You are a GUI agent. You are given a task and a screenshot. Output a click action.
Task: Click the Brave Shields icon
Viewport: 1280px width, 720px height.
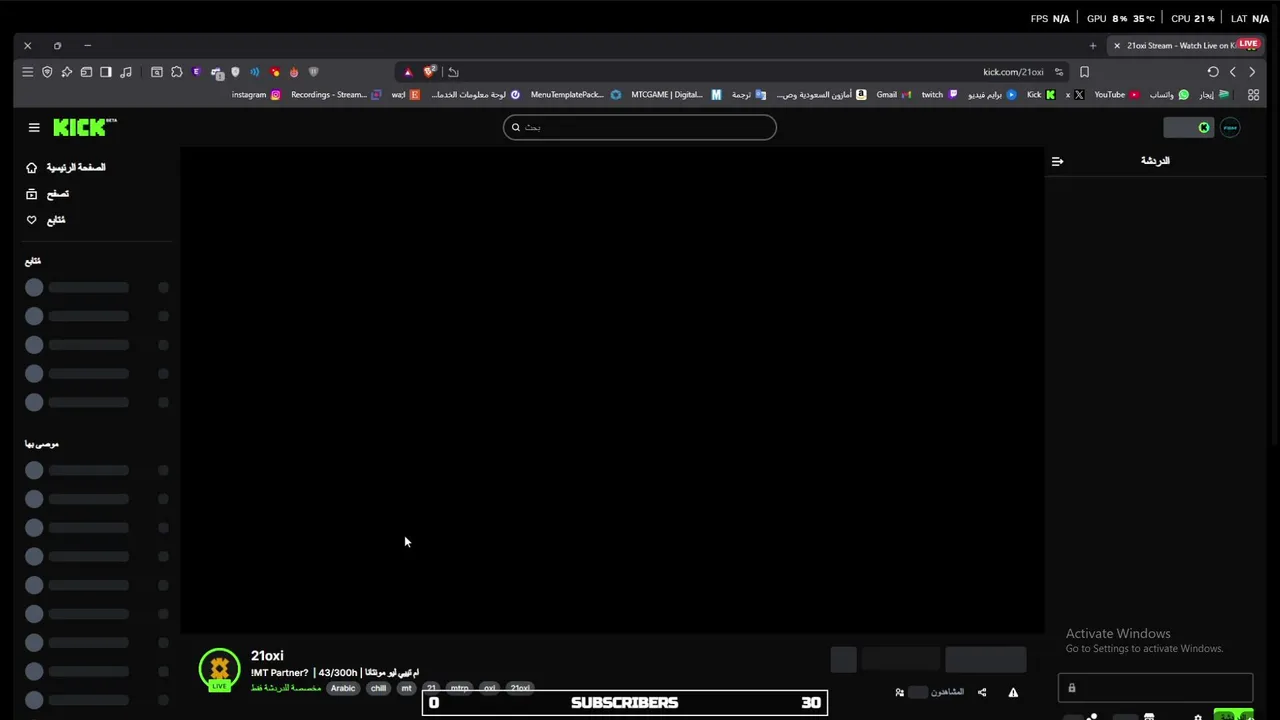429,72
